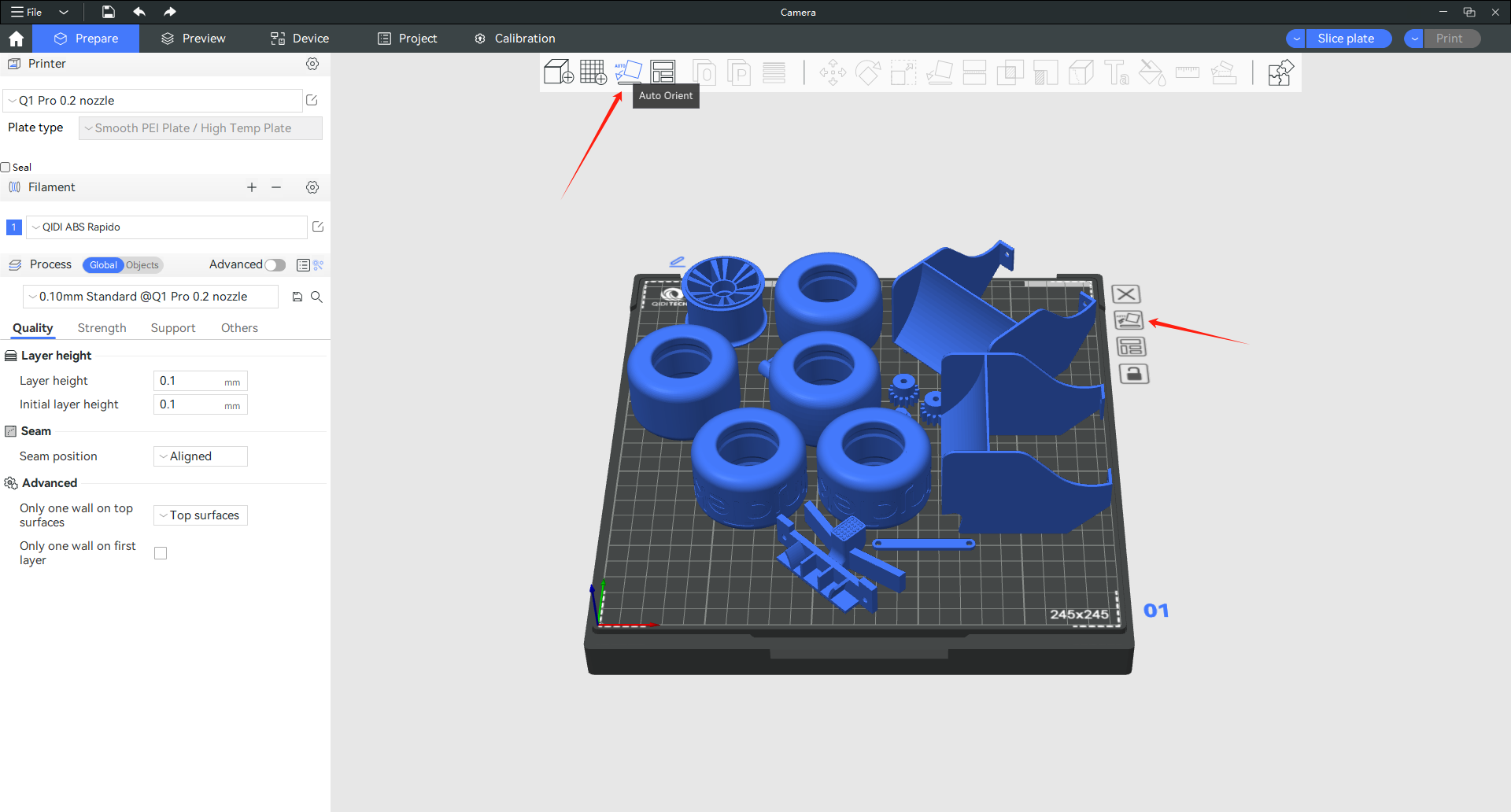The image size is (1511, 812).
Task: Open the Q1 Pro 0.2 nozzle printer dropdown
Action: click(153, 101)
